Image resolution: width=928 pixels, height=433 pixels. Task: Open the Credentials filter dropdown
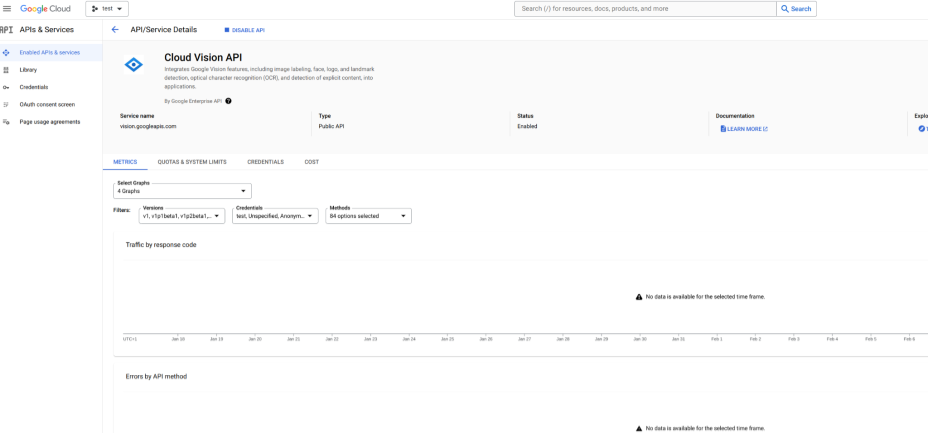tap(275, 215)
